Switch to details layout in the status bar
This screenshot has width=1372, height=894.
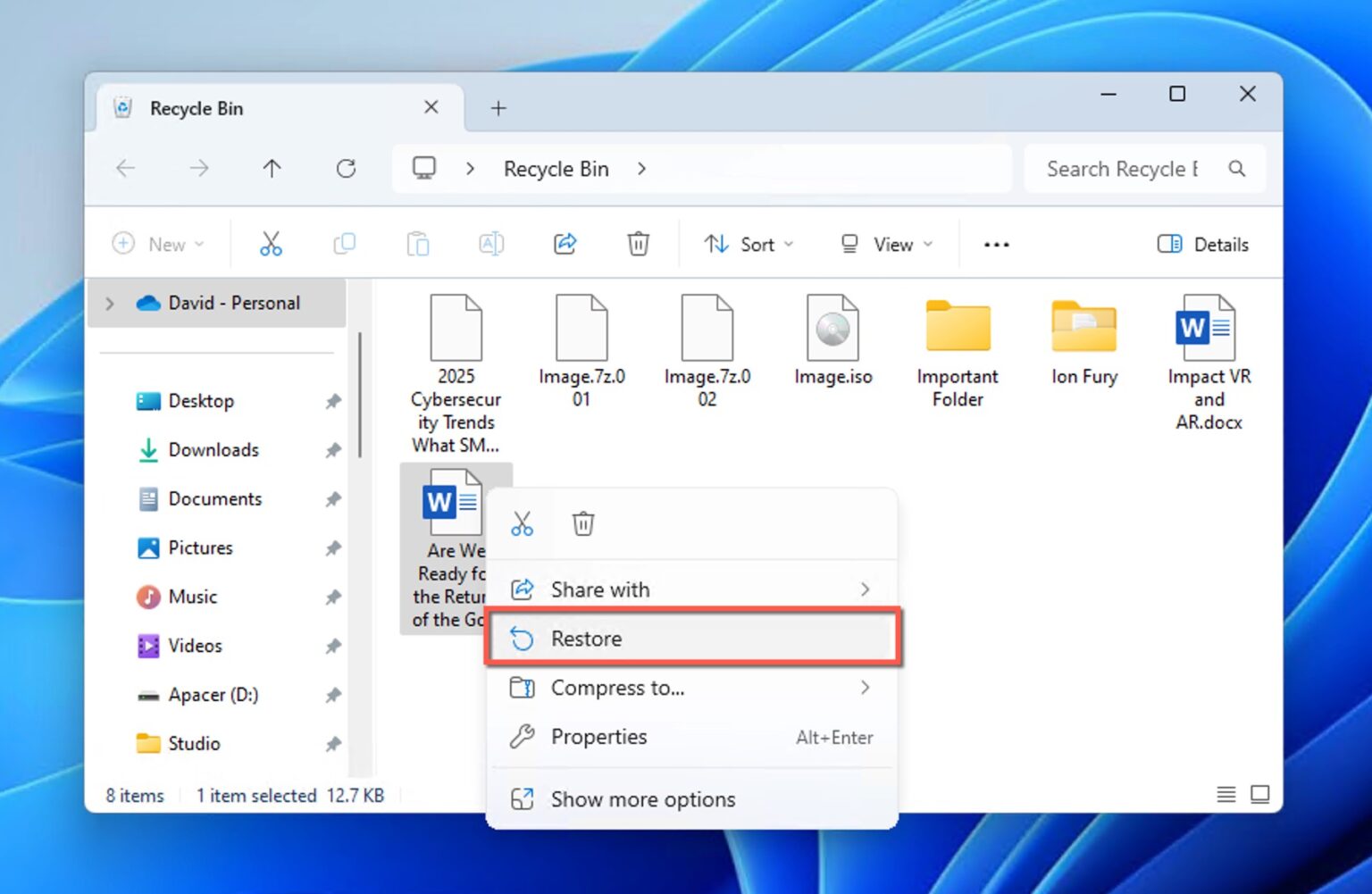pos(1225,794)
